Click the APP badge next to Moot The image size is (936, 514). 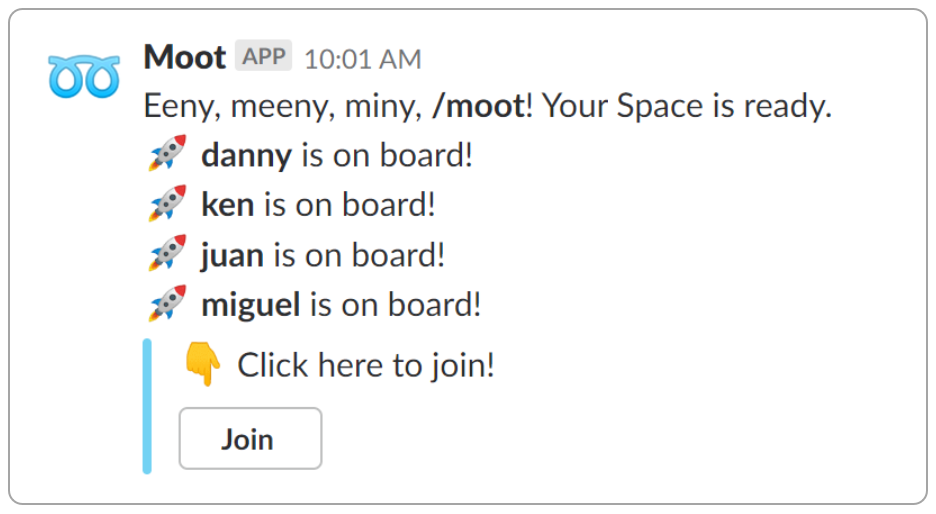pyautogui.click(x=264, y=57)
